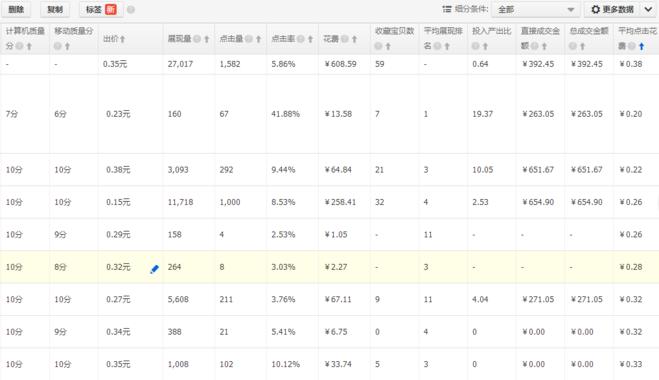Viewport: 659px width, 380px height.
Task: Select the 5.41% click rate cell
Action: 283,332
